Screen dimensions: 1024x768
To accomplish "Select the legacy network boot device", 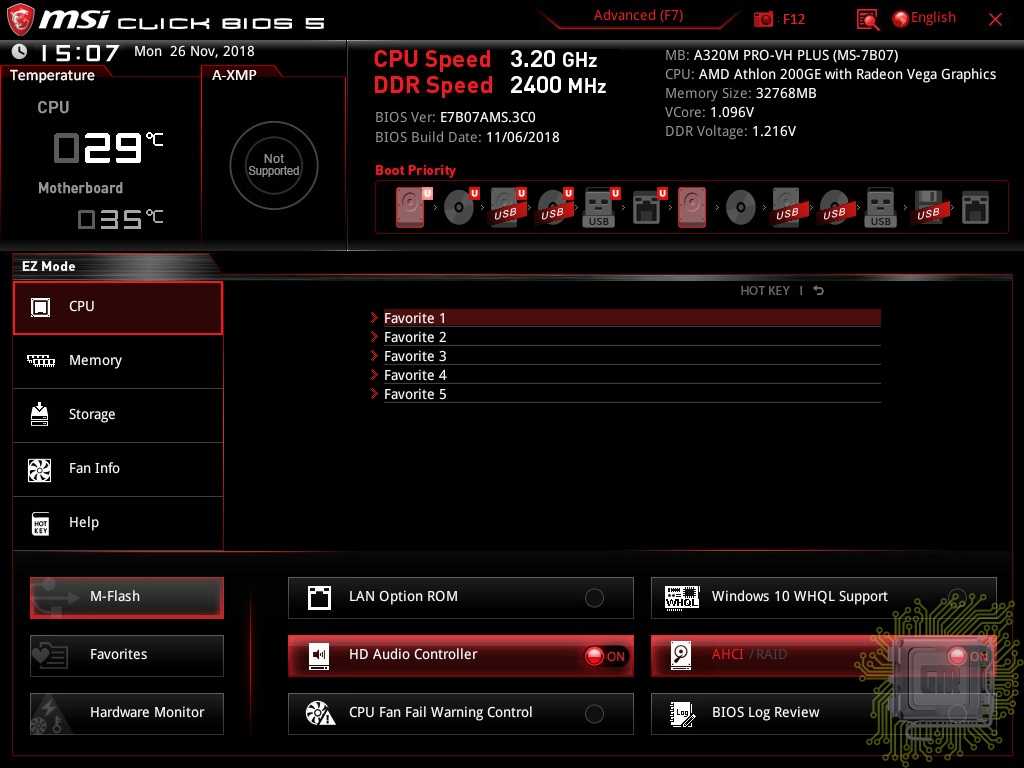I will (975, 207).
